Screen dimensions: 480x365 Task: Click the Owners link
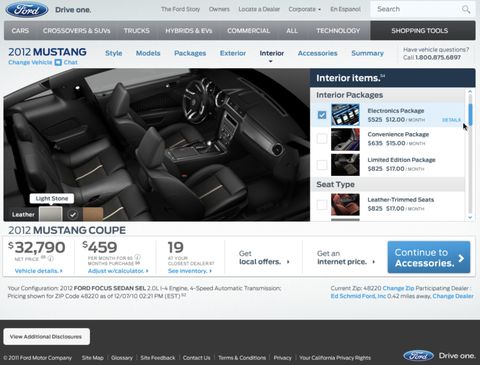[x=219, y=9]
